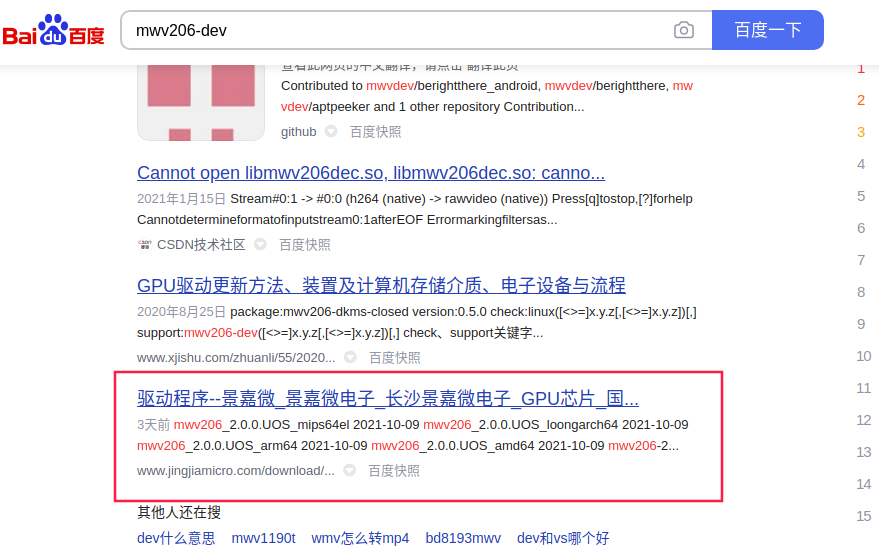Open the github result avatar thumbnail
The image size is (879, 547).
[x=201, y=102]
